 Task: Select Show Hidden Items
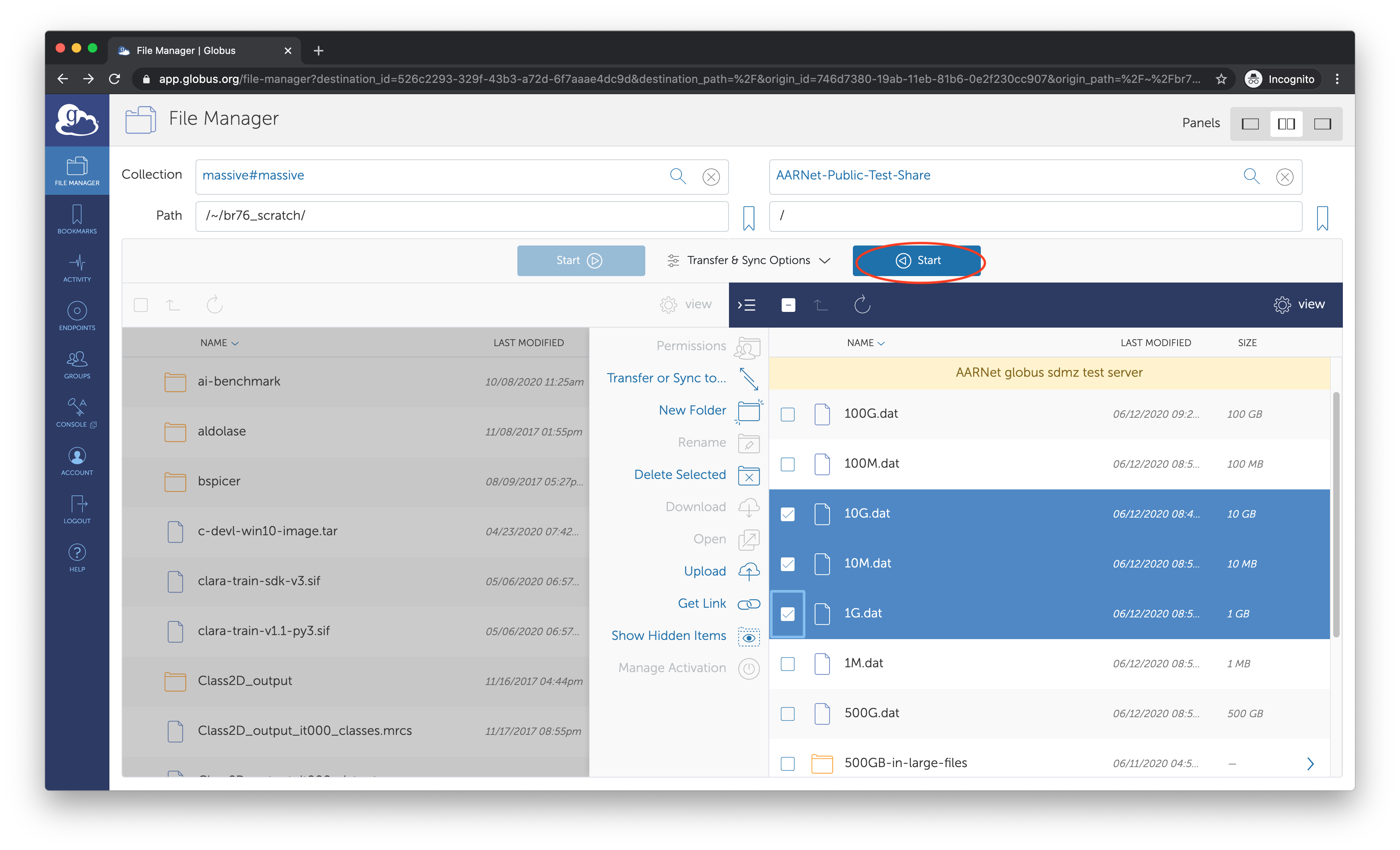668,635
